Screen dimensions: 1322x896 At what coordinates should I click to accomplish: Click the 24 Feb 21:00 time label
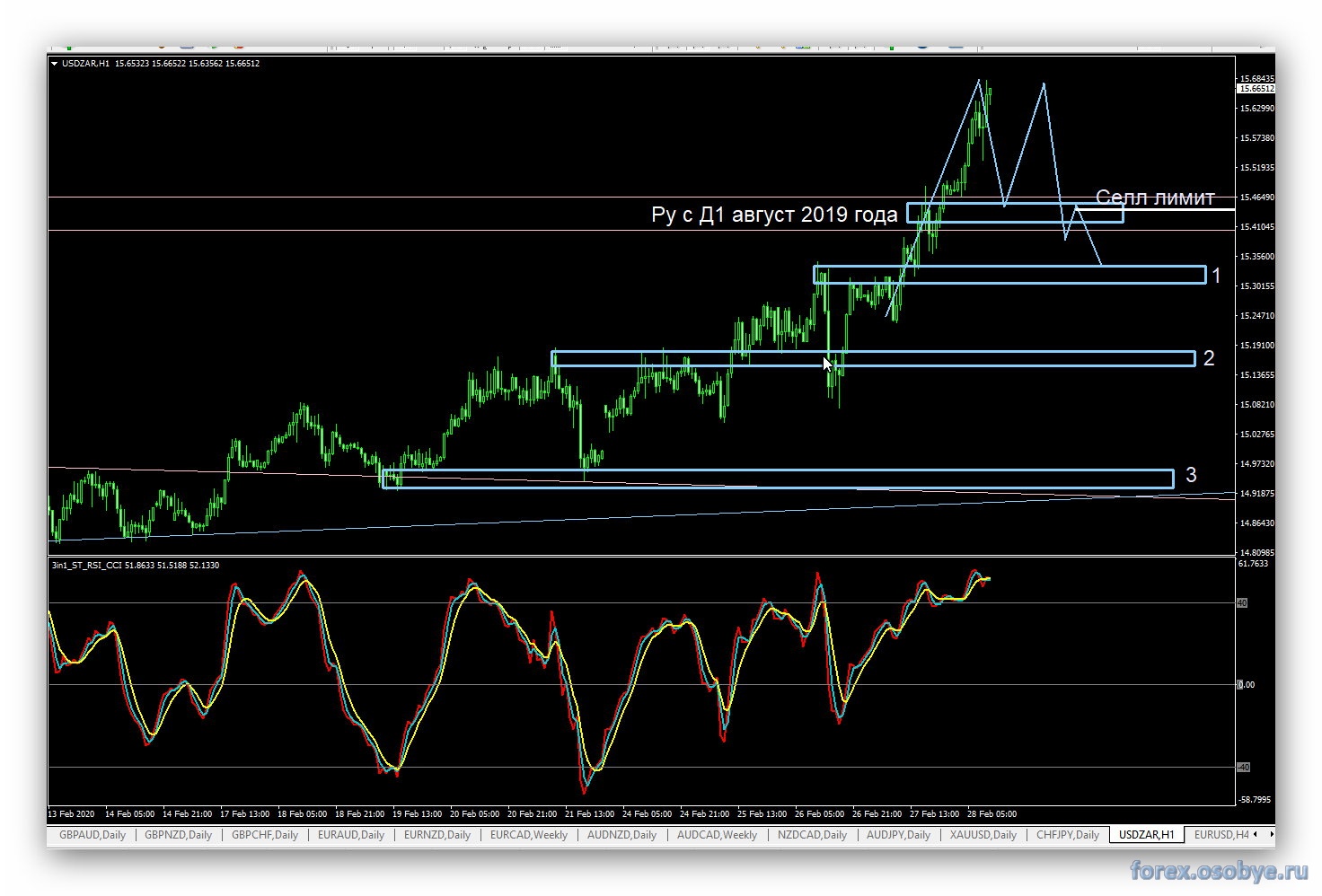tap(704, 814)
